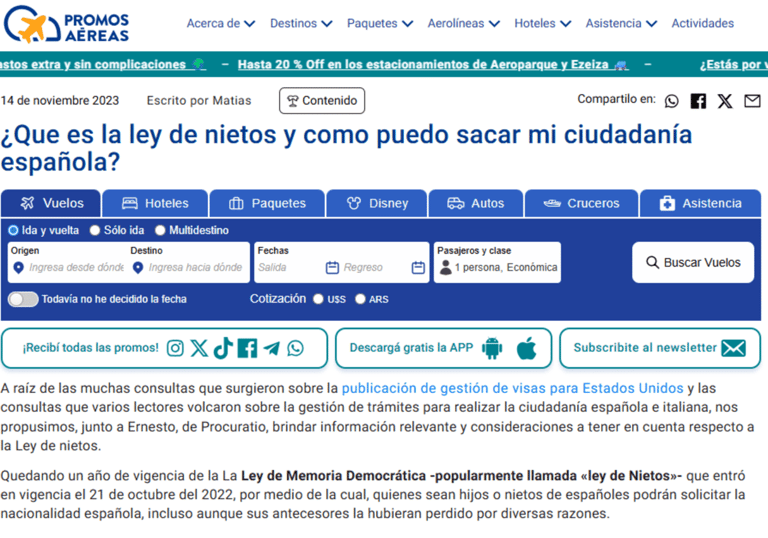The width and height of the screenshot is (768, 538).
Task: Share article via WhatsApp icon
Action: (672, 101)
